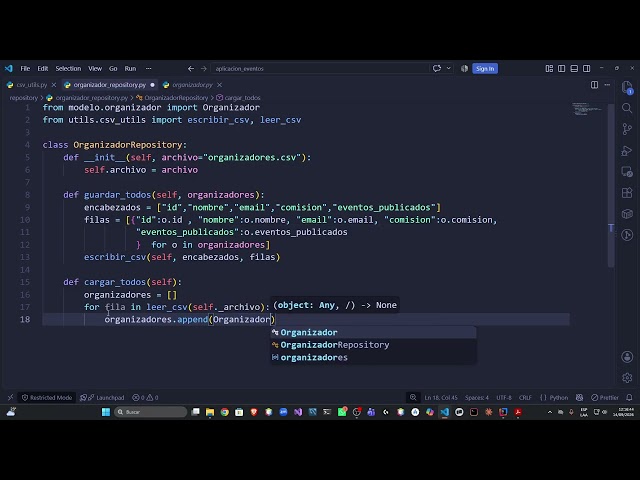640x480 pixels.
Task: Open the errors and warnings indicator
Action: 145,398
